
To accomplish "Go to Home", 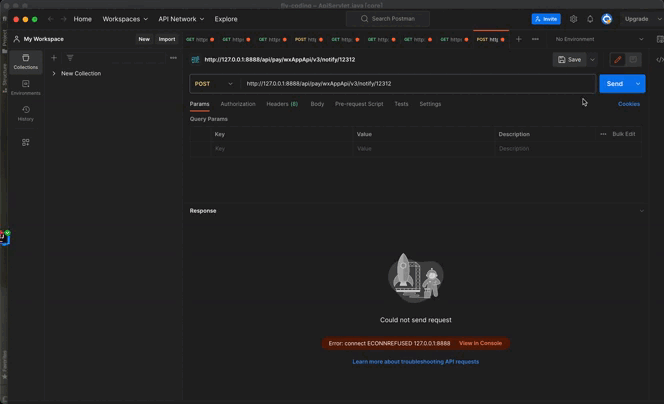I will (83, 19).
